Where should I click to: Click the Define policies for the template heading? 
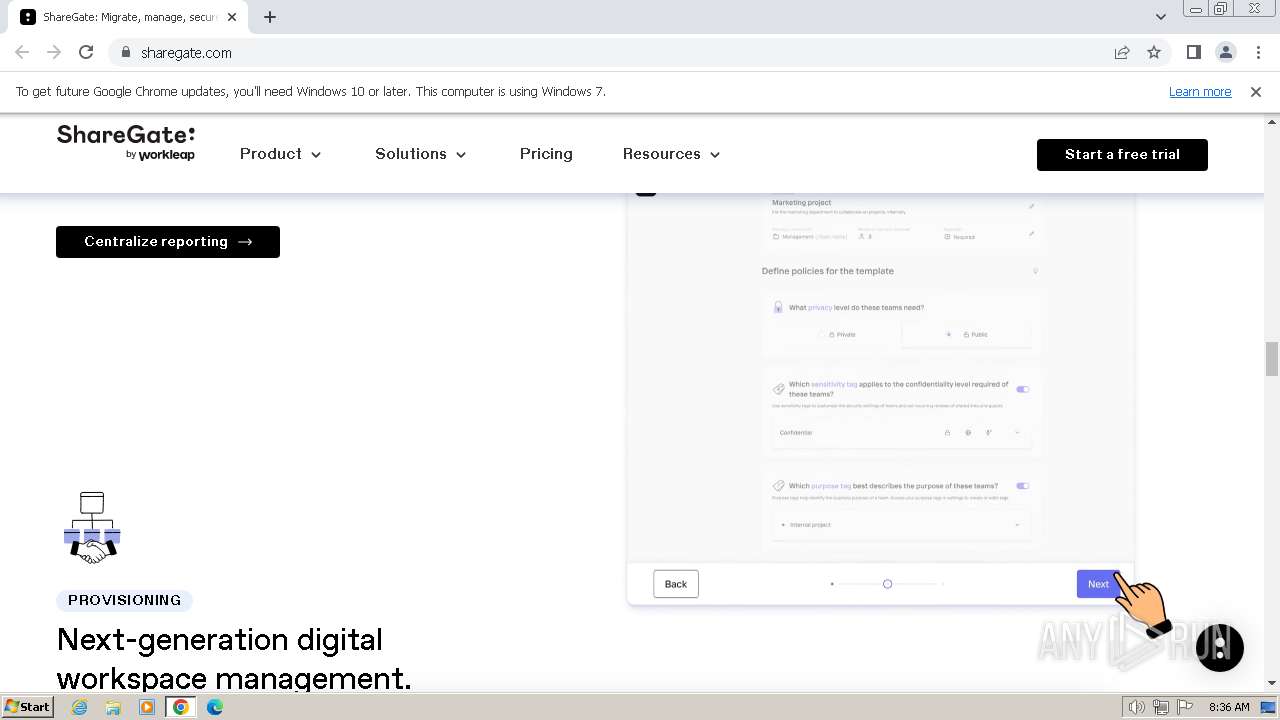tap(828, 271)
